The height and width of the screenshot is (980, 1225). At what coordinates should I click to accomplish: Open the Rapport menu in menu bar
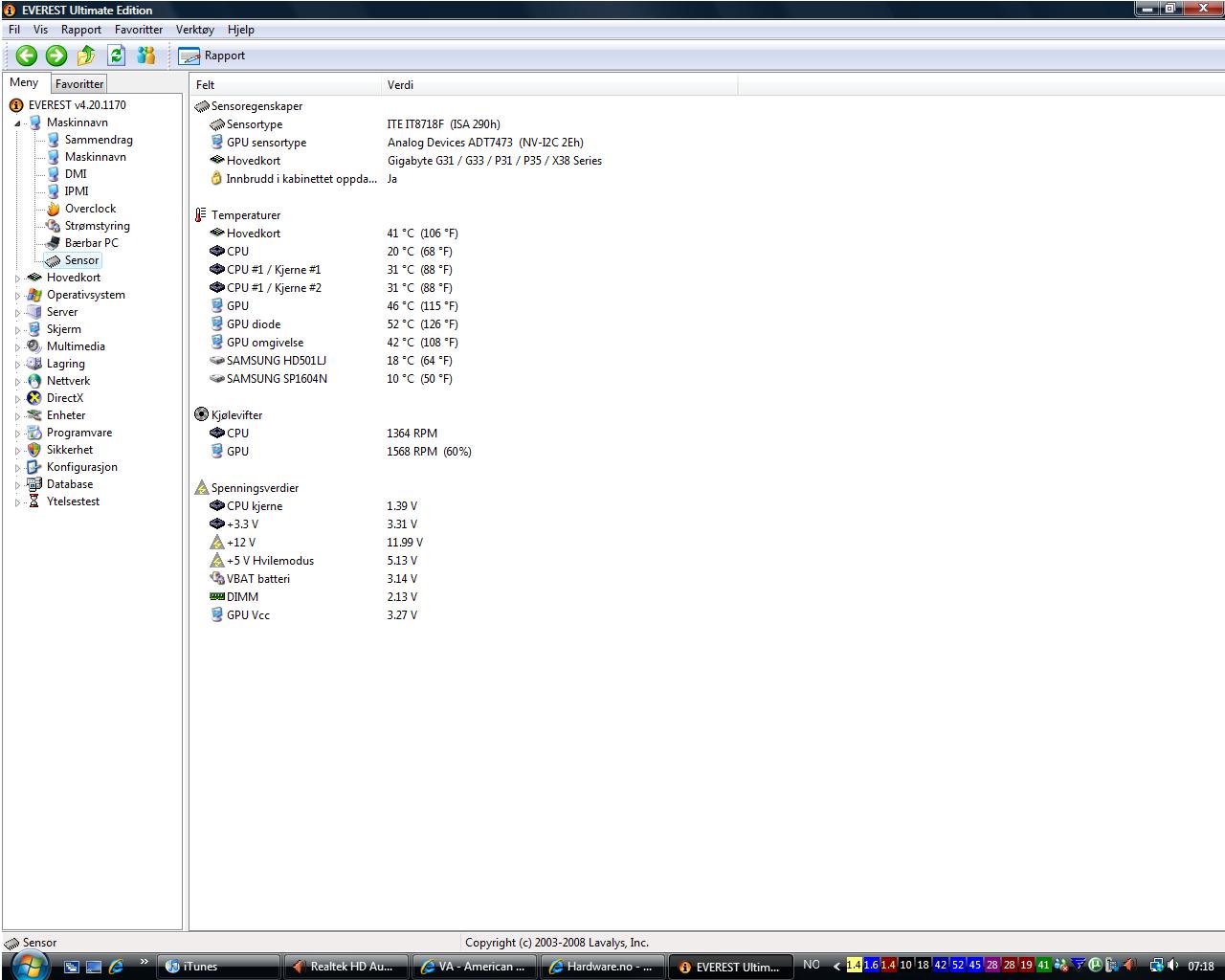pyautogui.click(x=81, y=30)
